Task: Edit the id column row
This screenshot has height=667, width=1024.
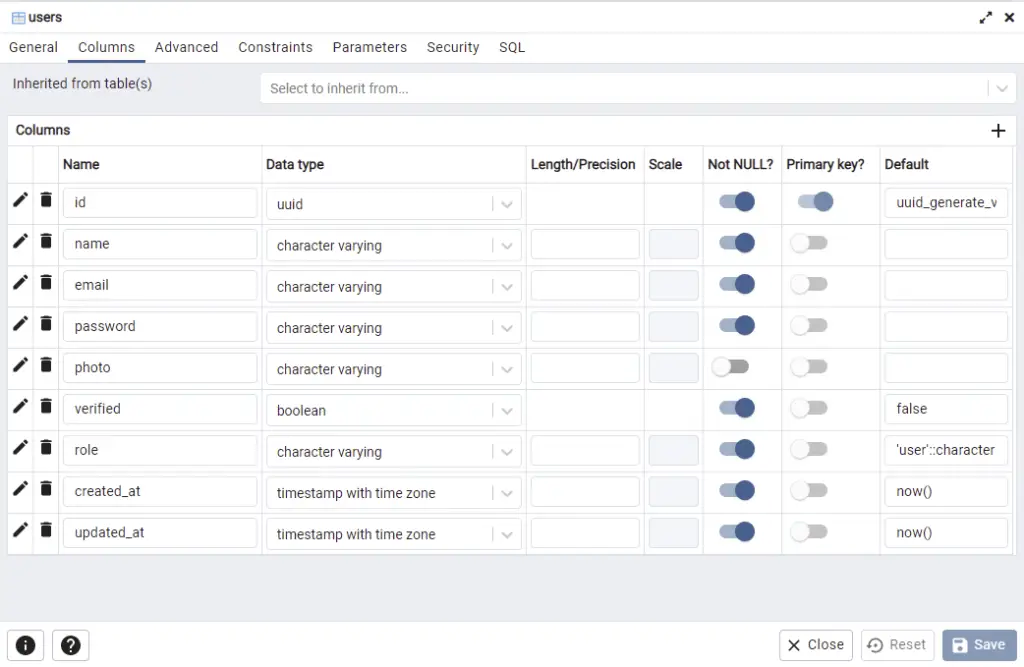Action: (x=19, y=201)
